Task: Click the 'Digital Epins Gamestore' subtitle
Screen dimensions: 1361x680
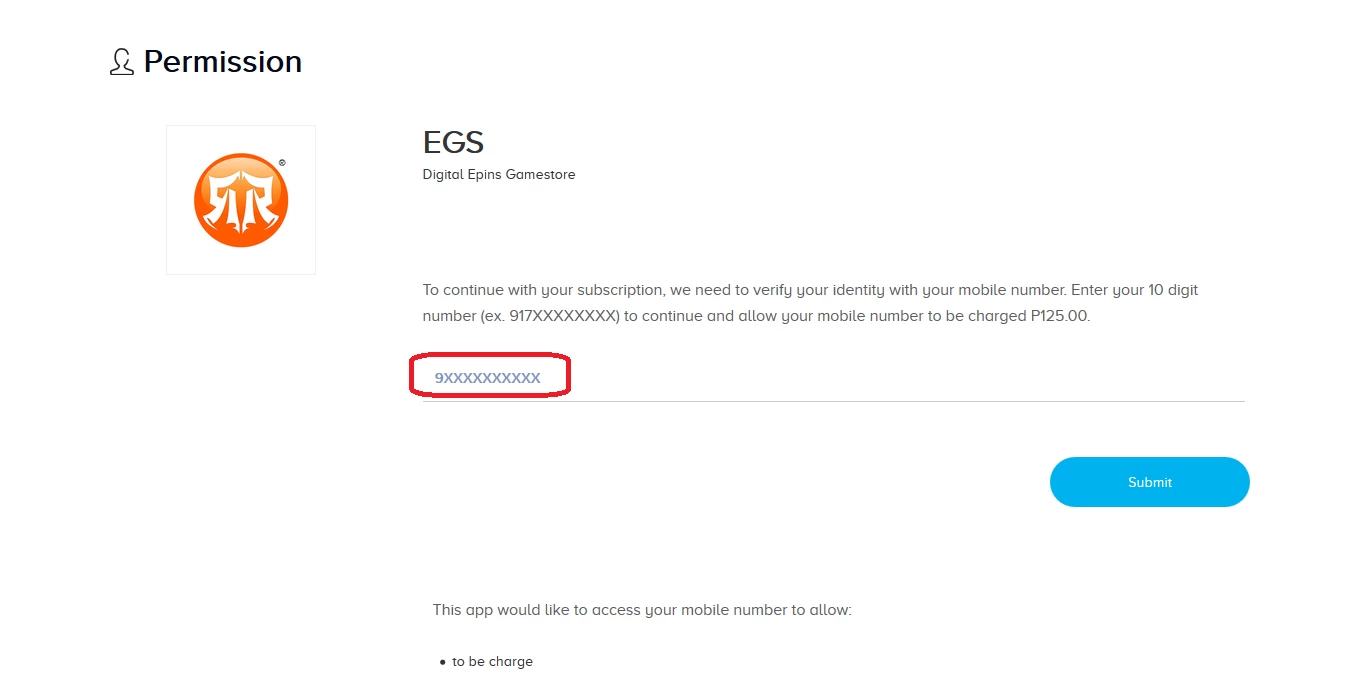Action: pyautogui.click(x=499, y=174)
